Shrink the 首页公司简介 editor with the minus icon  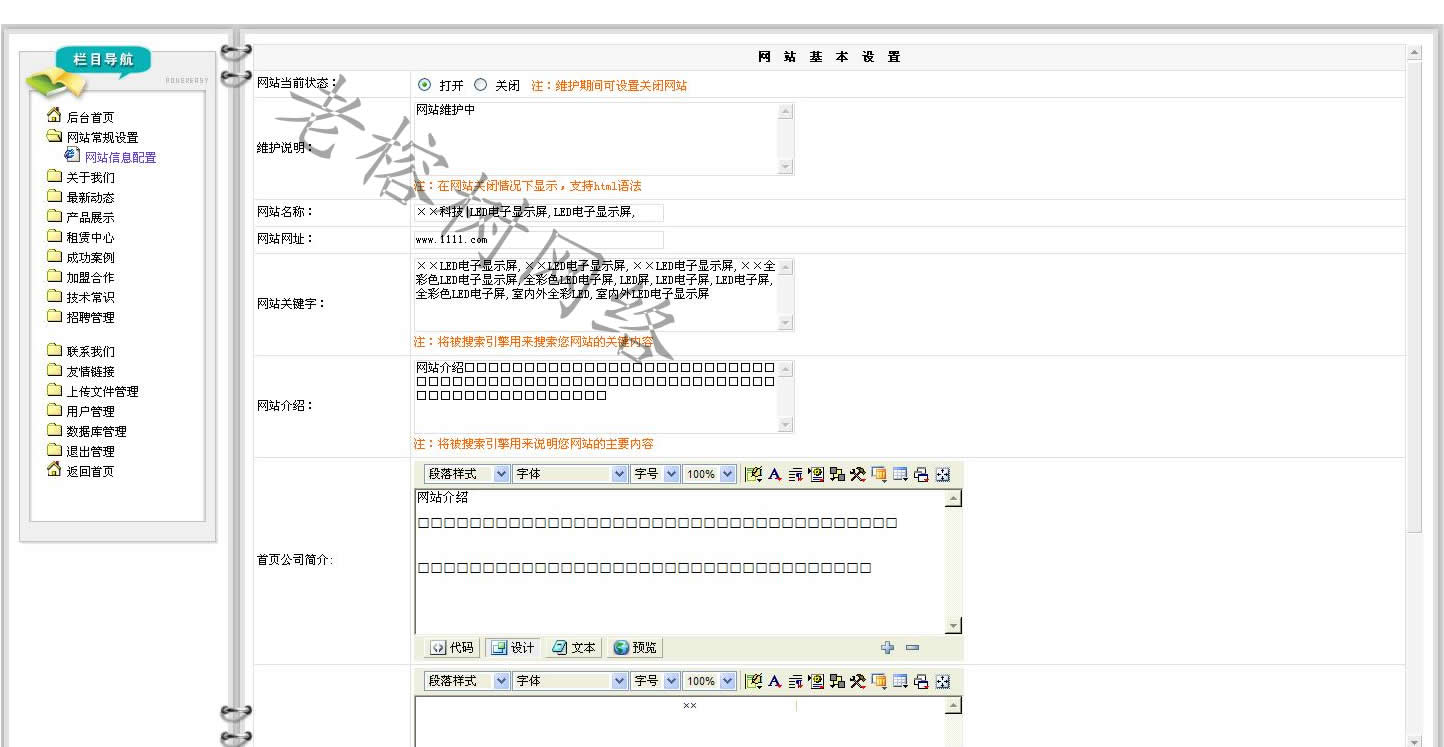pyautogui.click(x=912, y=647)
